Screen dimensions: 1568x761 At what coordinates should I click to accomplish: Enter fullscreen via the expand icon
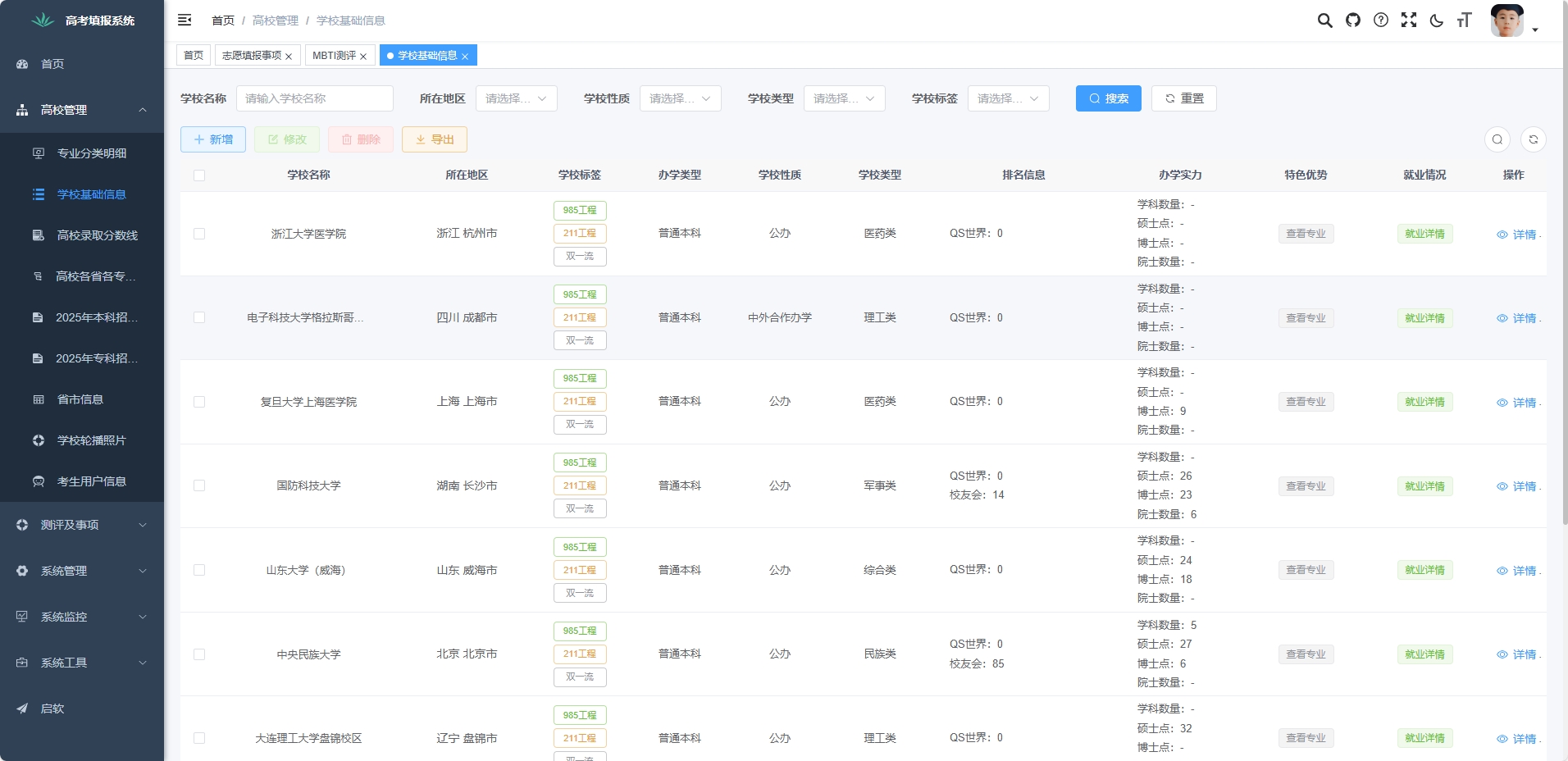tap(1410, 20)
